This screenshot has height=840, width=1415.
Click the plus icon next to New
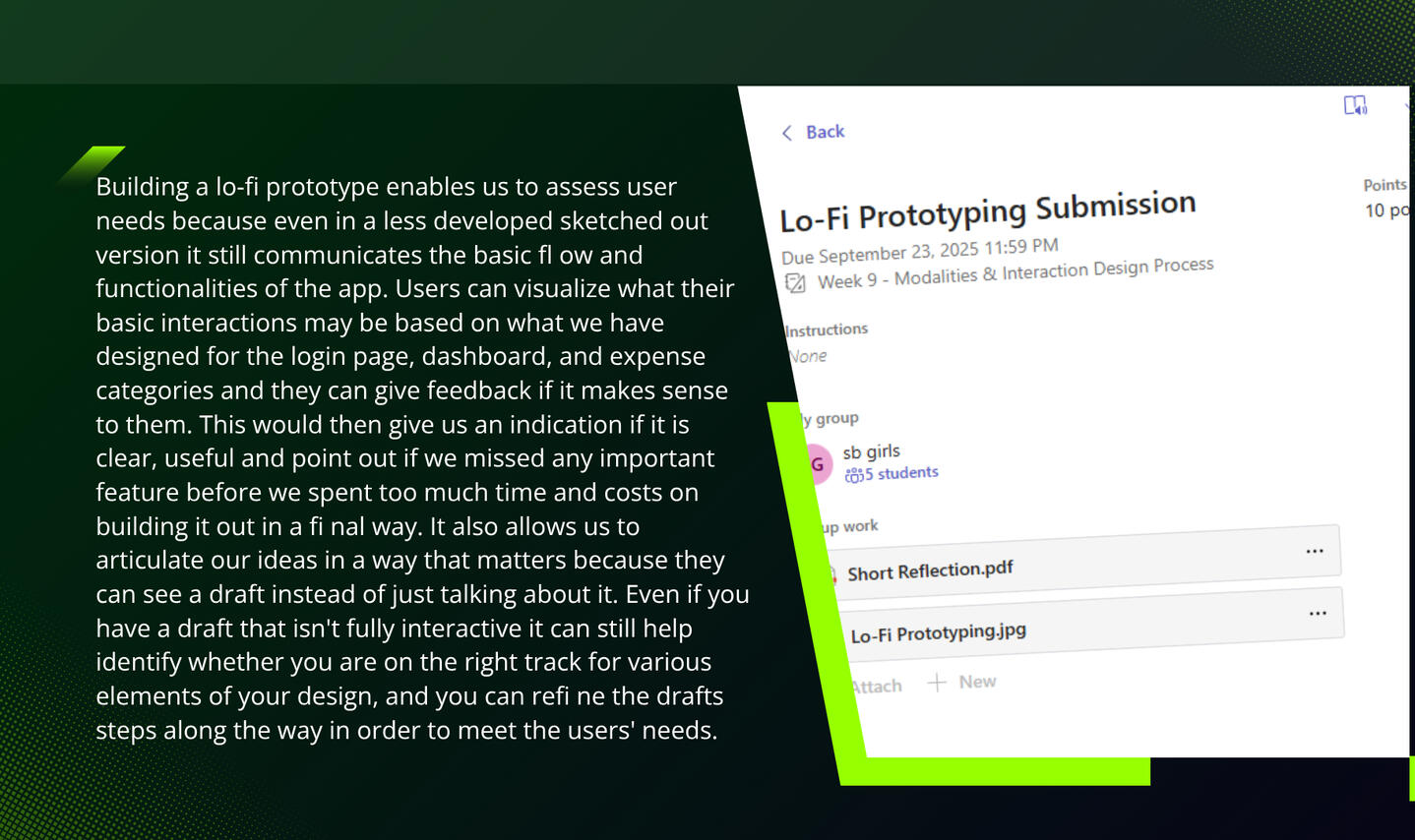(937, 683)
